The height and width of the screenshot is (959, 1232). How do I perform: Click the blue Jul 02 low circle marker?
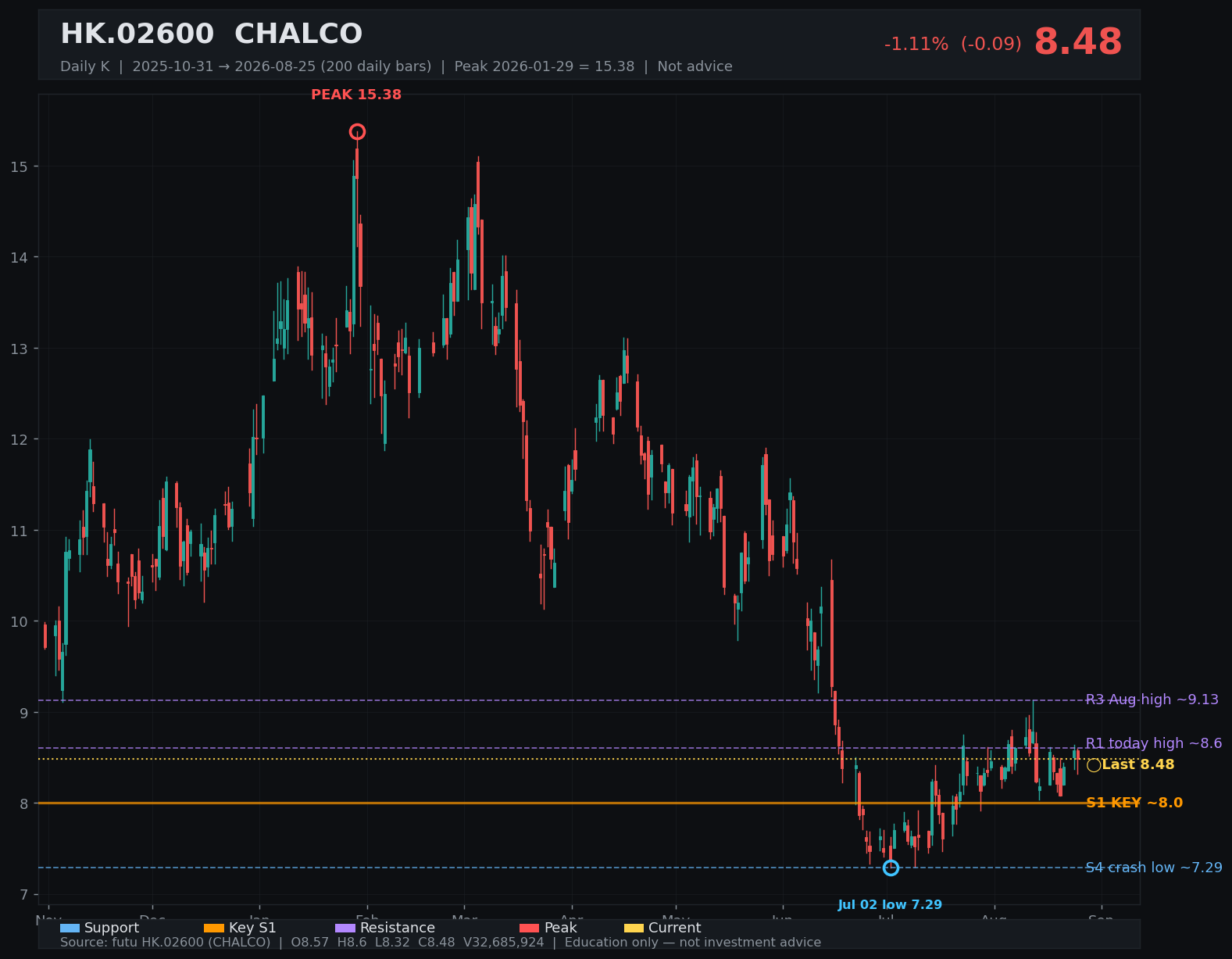(891, 868)
